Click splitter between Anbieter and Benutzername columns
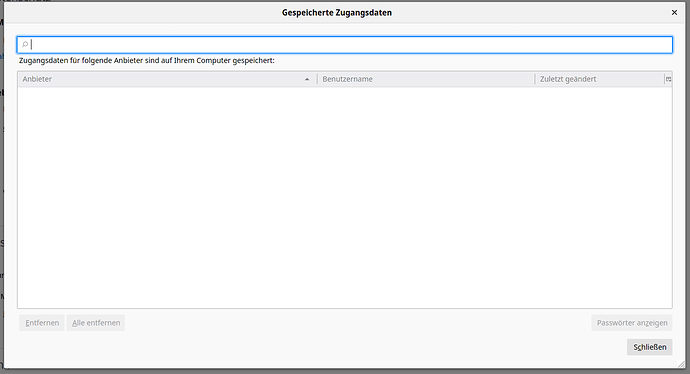Viewport: 690px width, 374px height. [317, 79]
